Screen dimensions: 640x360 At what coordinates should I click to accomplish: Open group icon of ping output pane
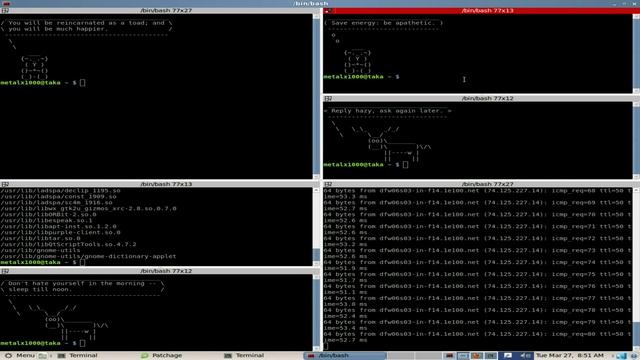pos(328,184)
